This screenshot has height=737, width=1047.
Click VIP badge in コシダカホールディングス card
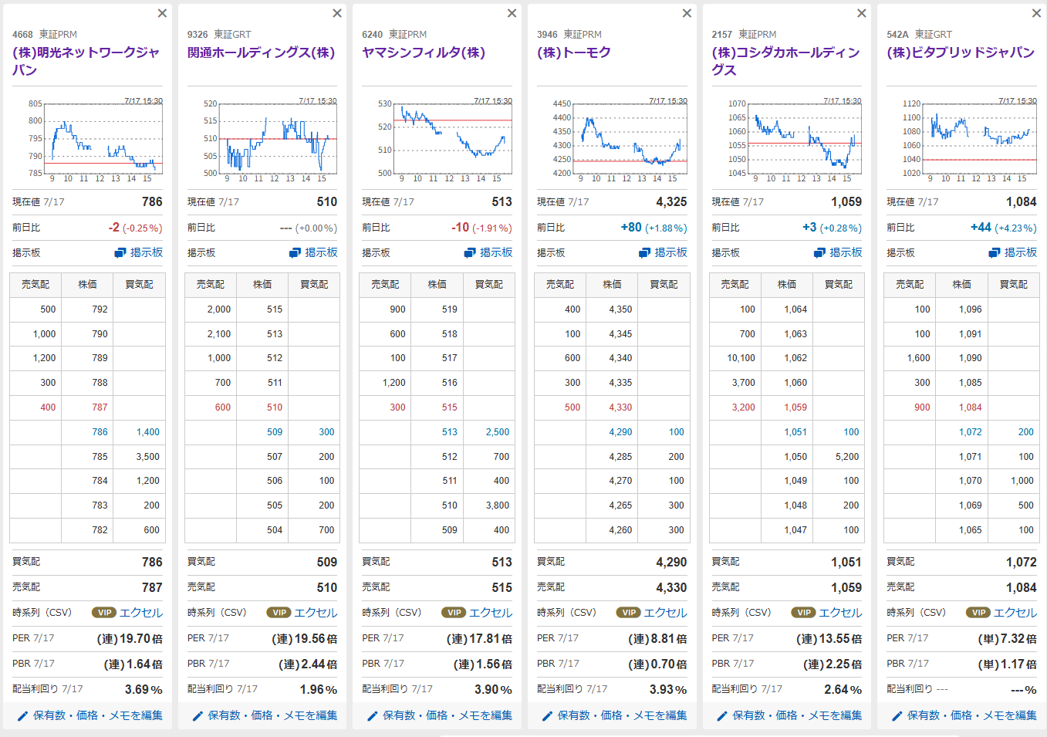804,613
